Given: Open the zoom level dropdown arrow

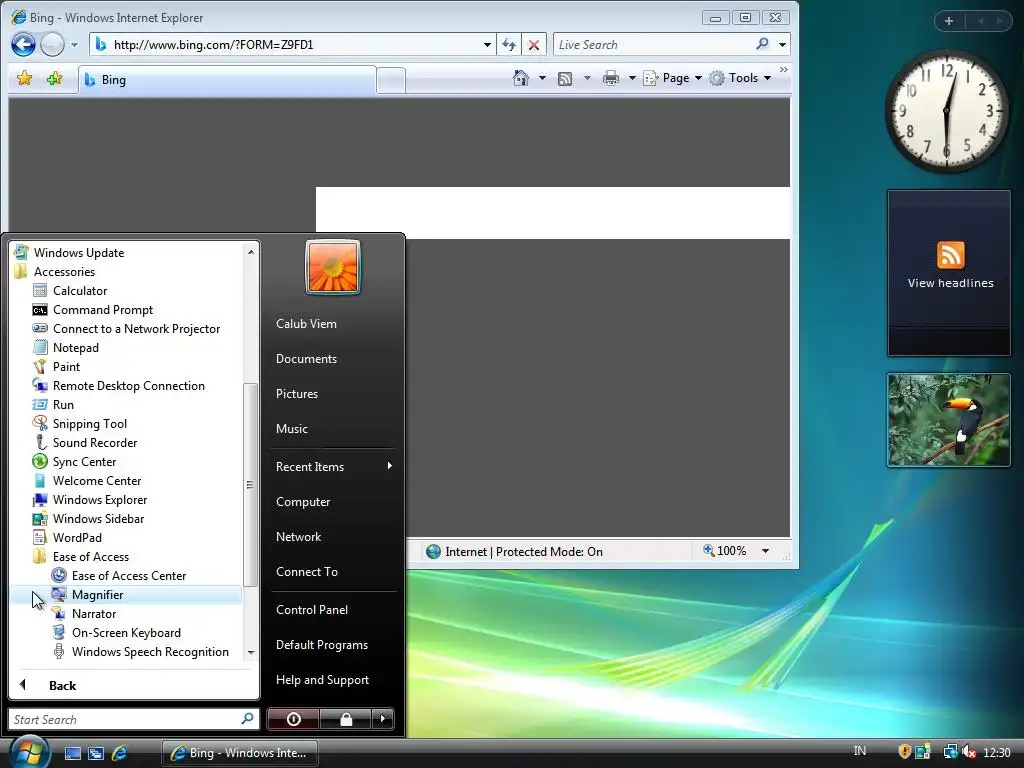Looking at the screenshot, I should click(x=765, y=551).
